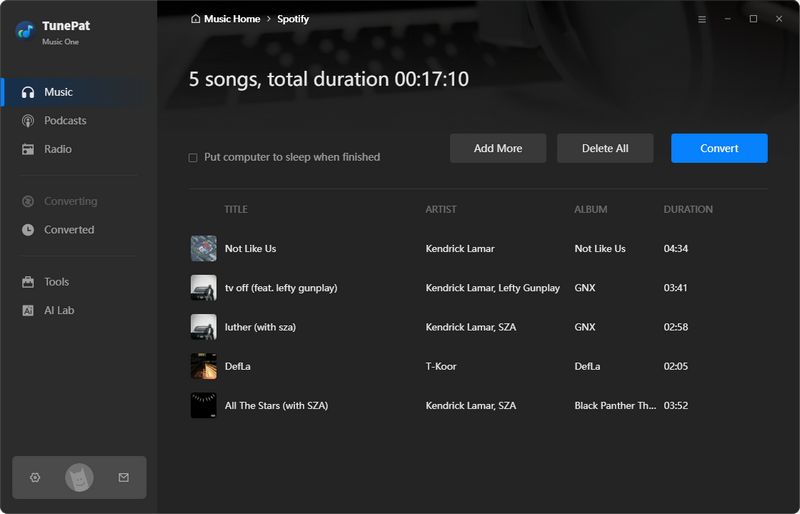800x514 pixels.
Task: Open the Tools sidebar section
Action: [x=56, y=282]
